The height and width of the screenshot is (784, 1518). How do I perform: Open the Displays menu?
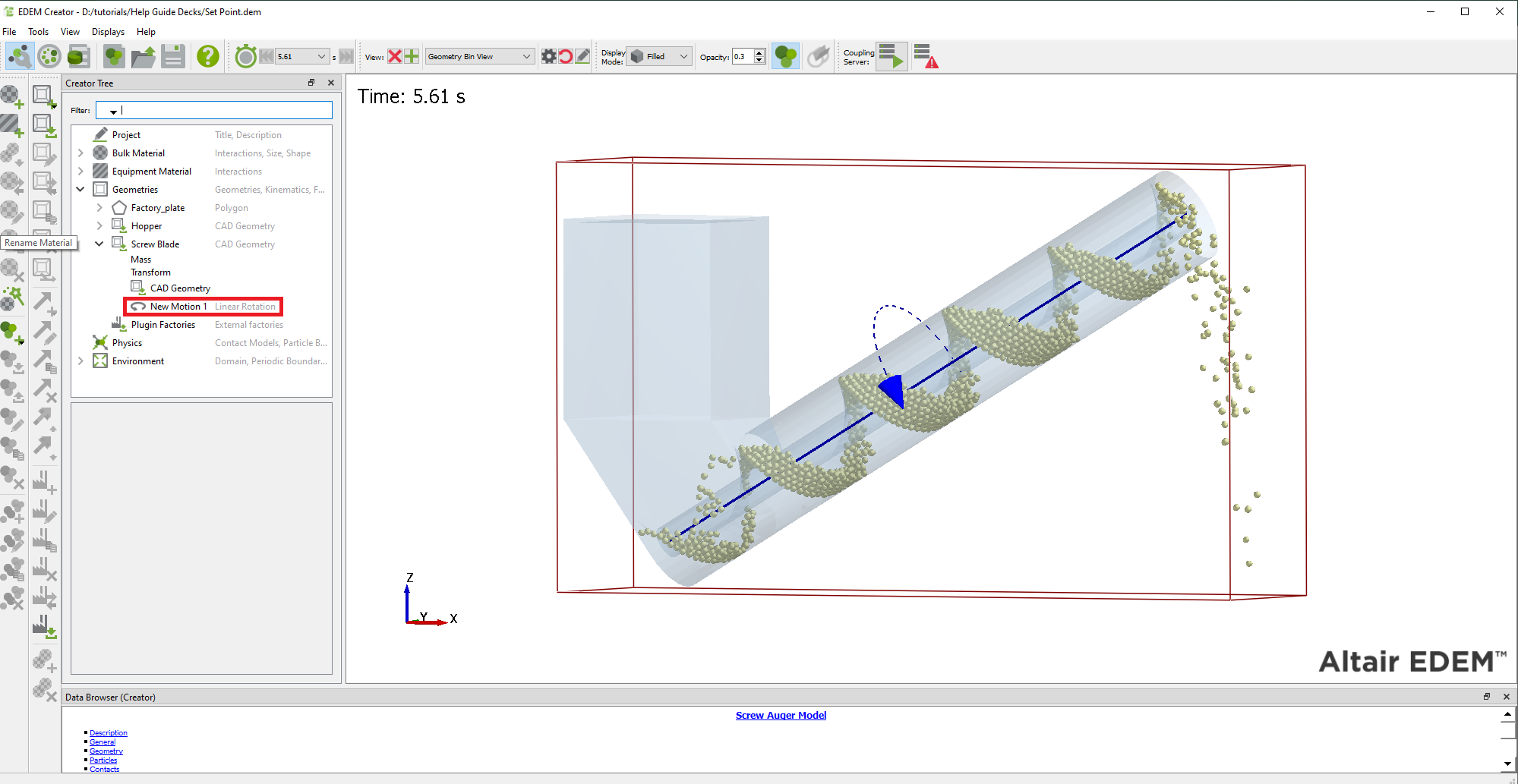[108, 32]
